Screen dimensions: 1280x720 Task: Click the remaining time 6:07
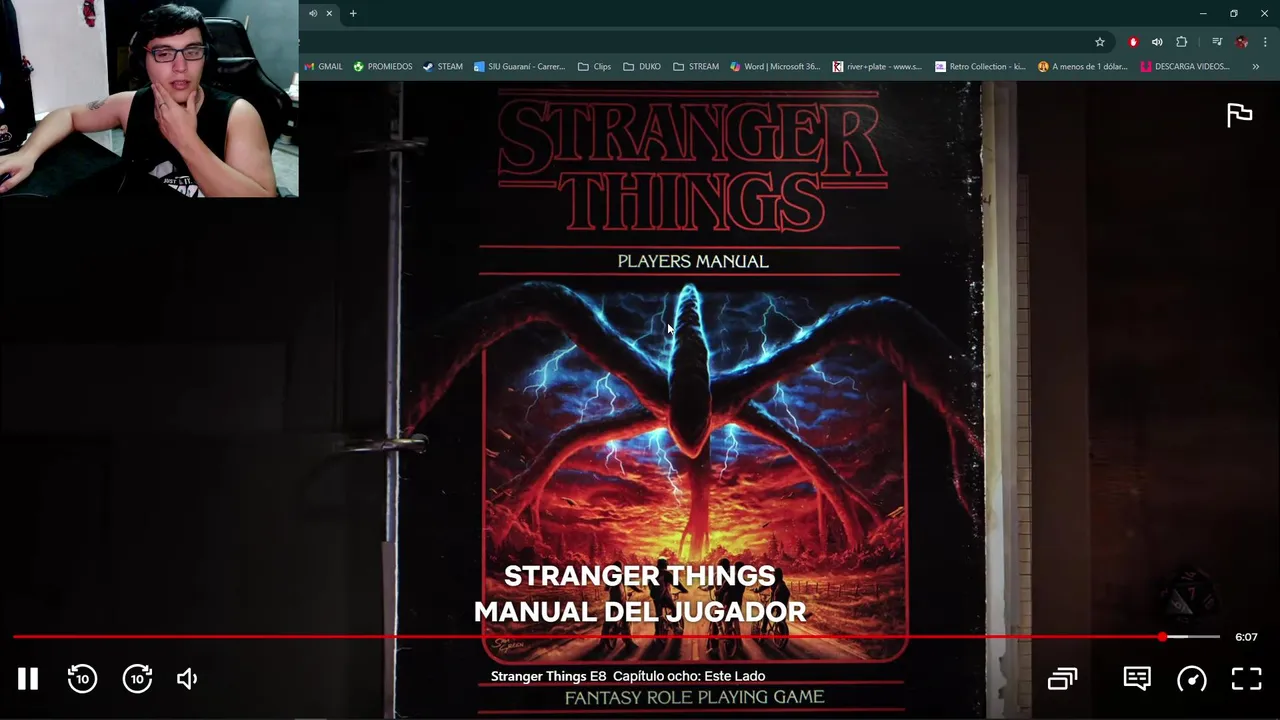(1246, 637)
